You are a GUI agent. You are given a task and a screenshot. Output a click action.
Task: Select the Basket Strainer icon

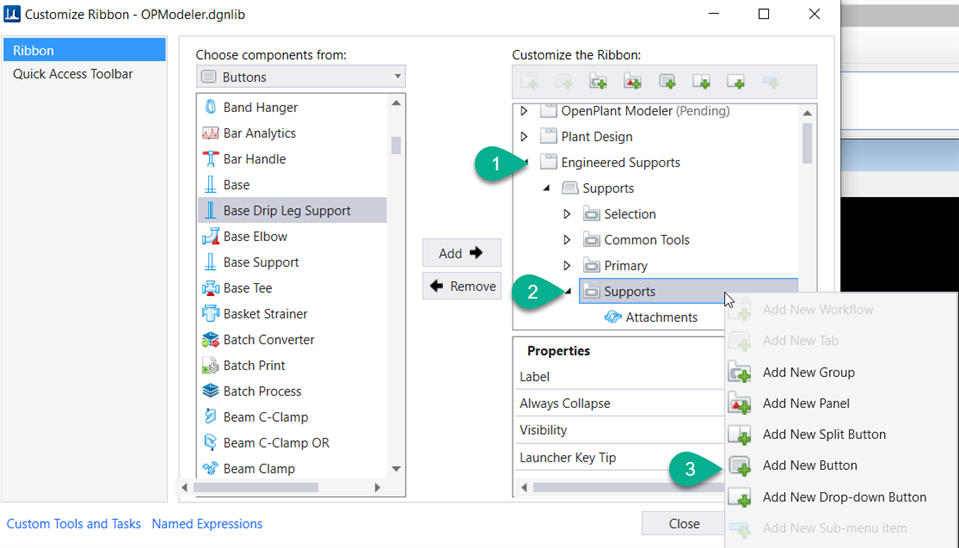coord(211,314)
